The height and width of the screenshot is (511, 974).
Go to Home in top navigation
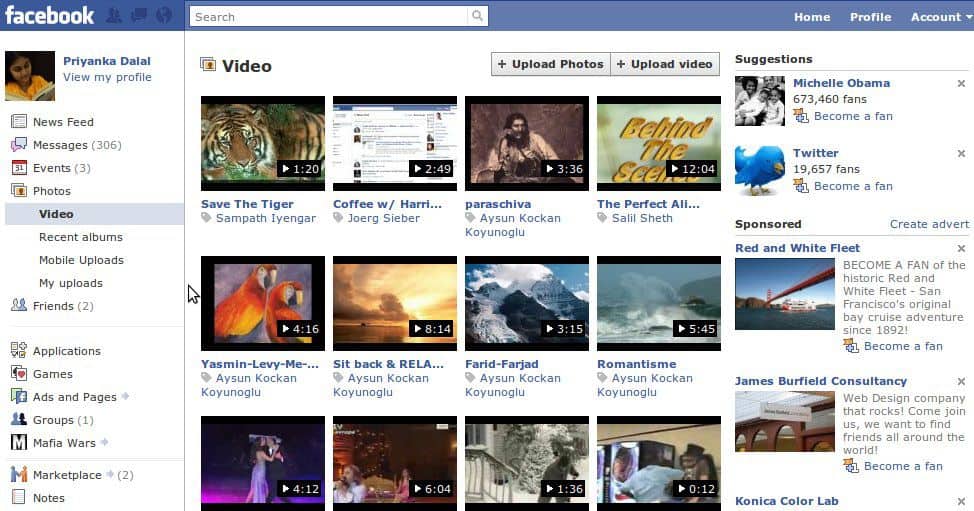tap(812, 17)
